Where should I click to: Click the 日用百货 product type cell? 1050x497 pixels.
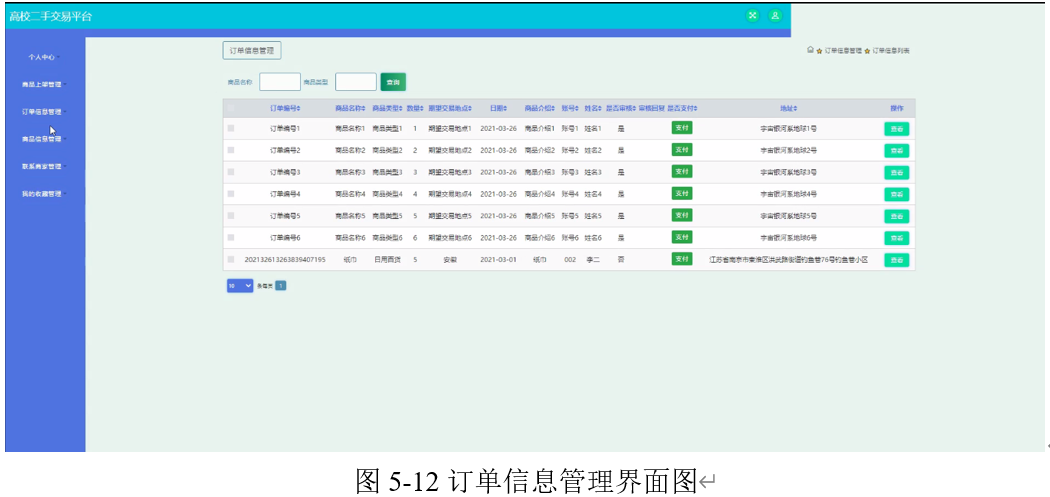387,259
